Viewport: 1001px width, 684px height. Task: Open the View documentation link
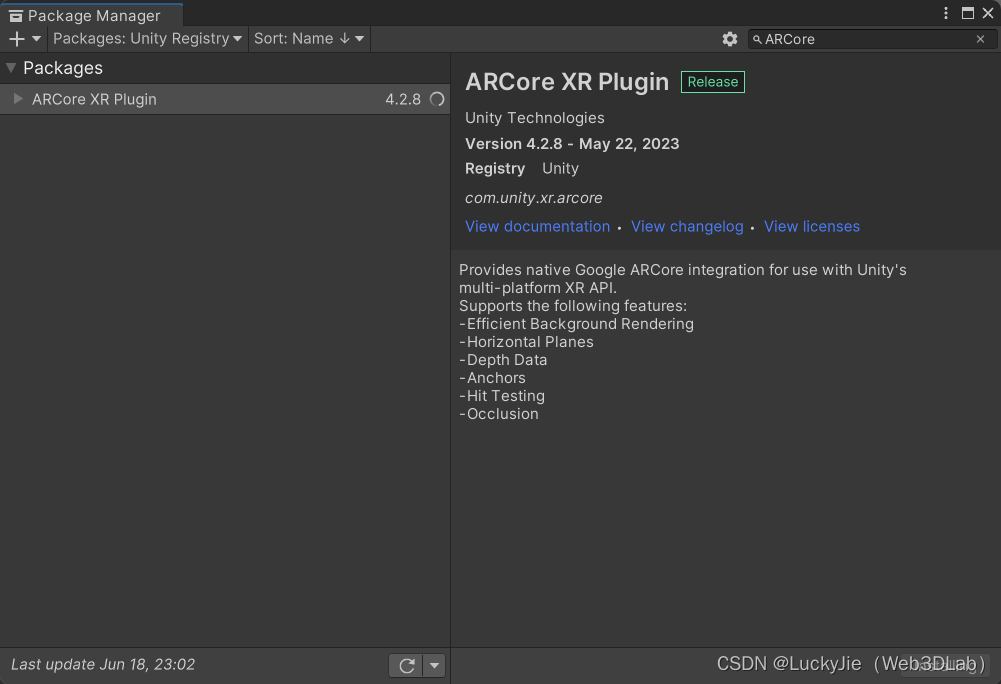click(x=538, y=226)
